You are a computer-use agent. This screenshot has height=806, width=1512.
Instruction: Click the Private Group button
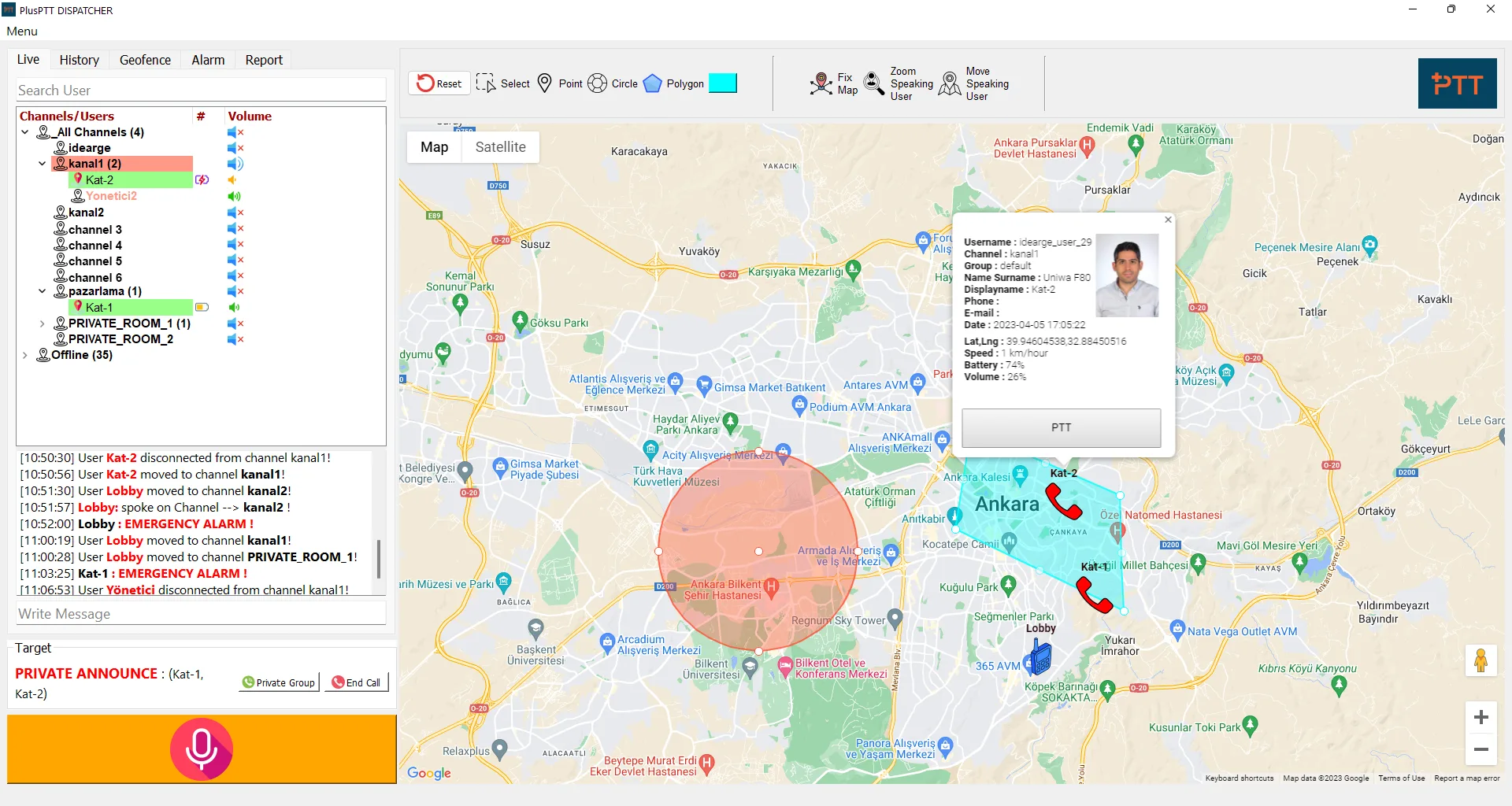click(x=280, y=682)
